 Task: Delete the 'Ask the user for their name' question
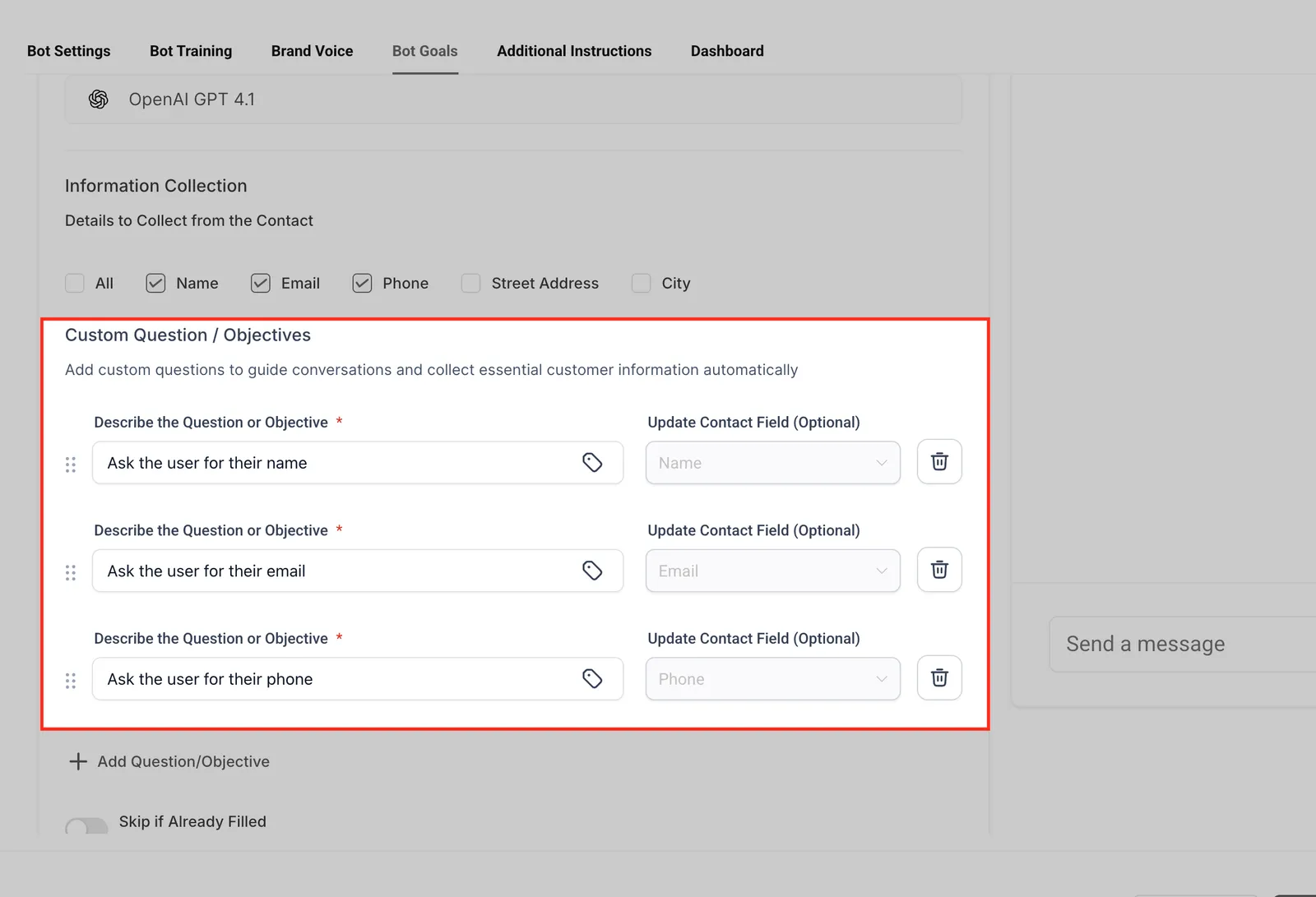click(x=939, y=461)
